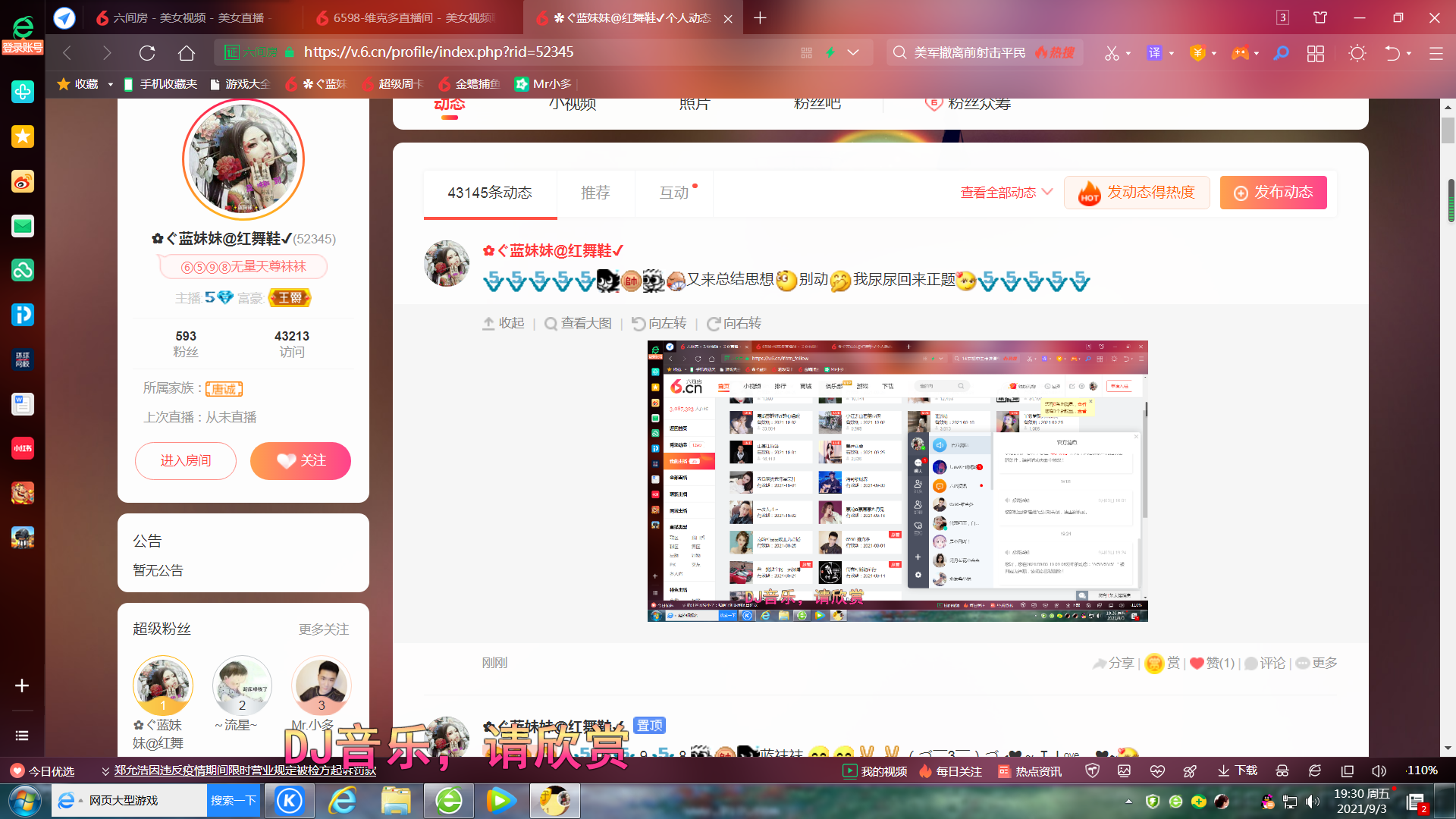Click the page vertical scrollbar thumb

[1448, 130]
